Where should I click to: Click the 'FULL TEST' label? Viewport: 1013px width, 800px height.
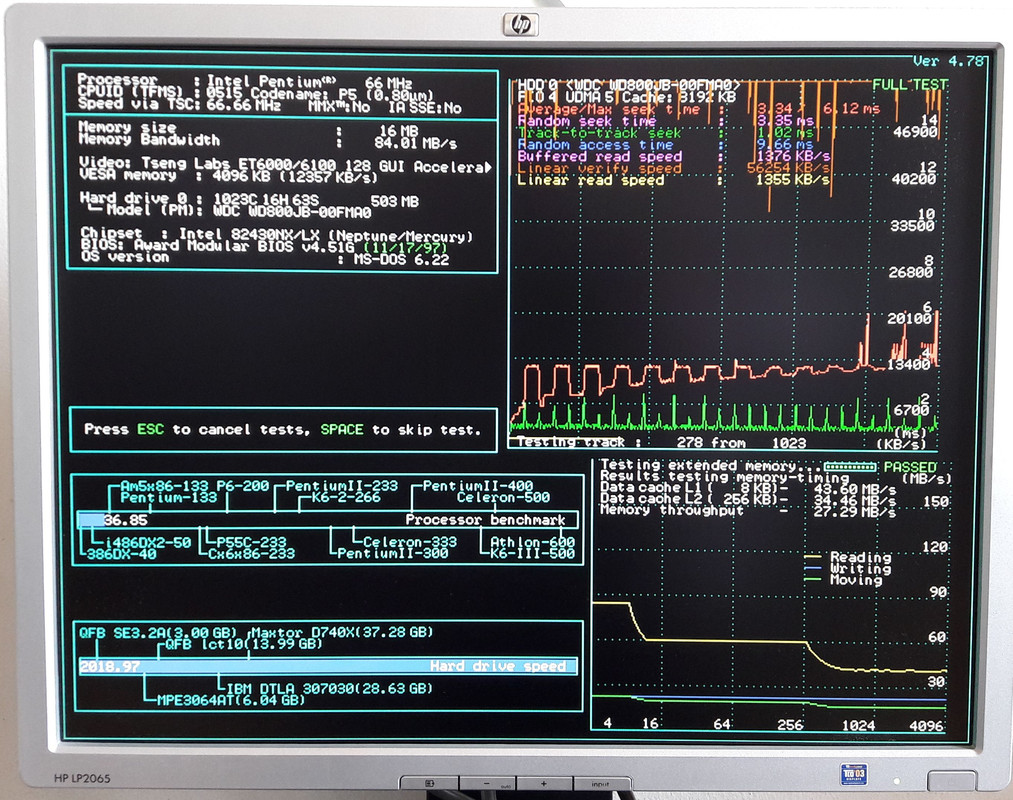pyautogui.click(x=910, y=85)
